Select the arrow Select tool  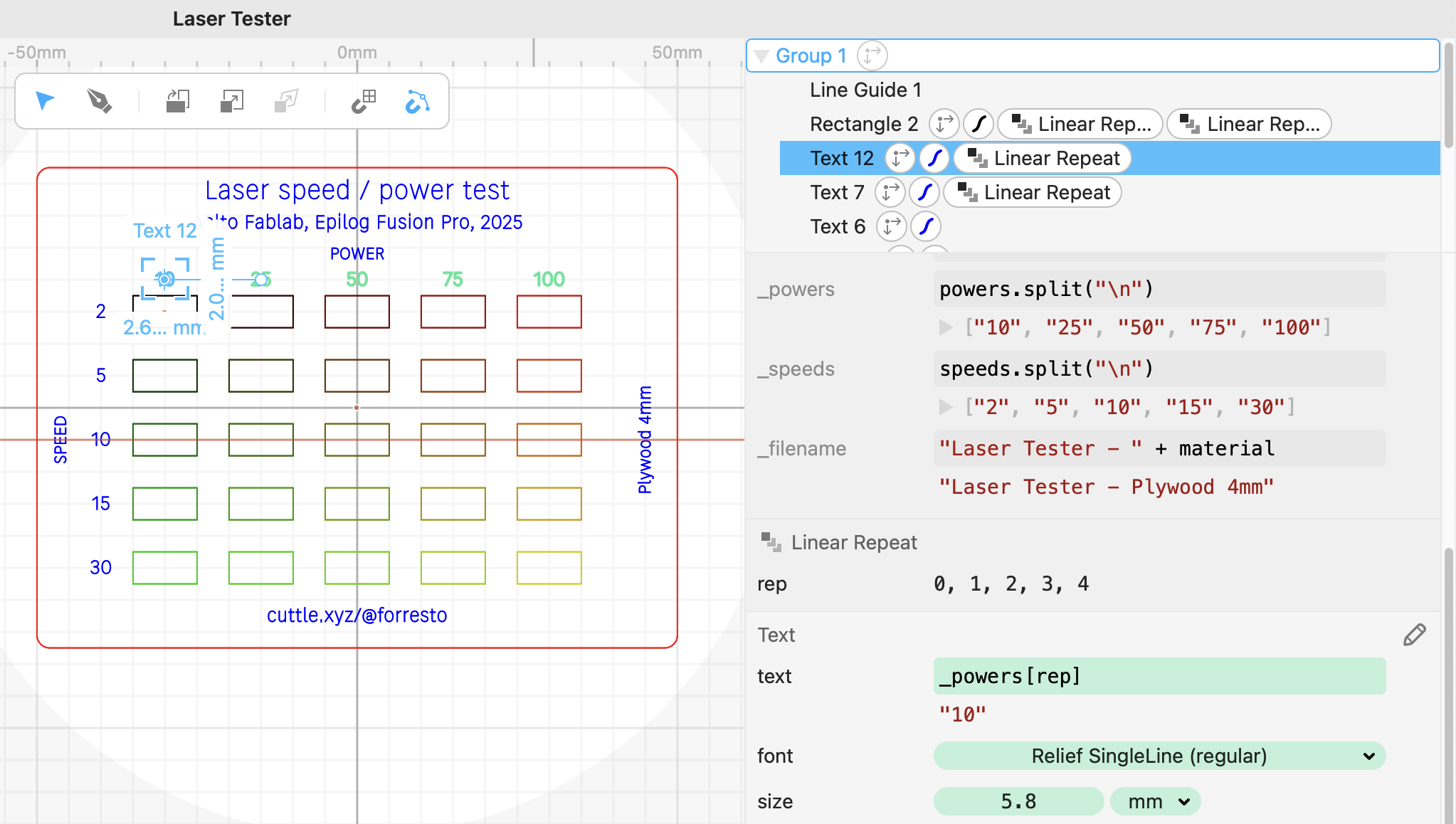45,101
